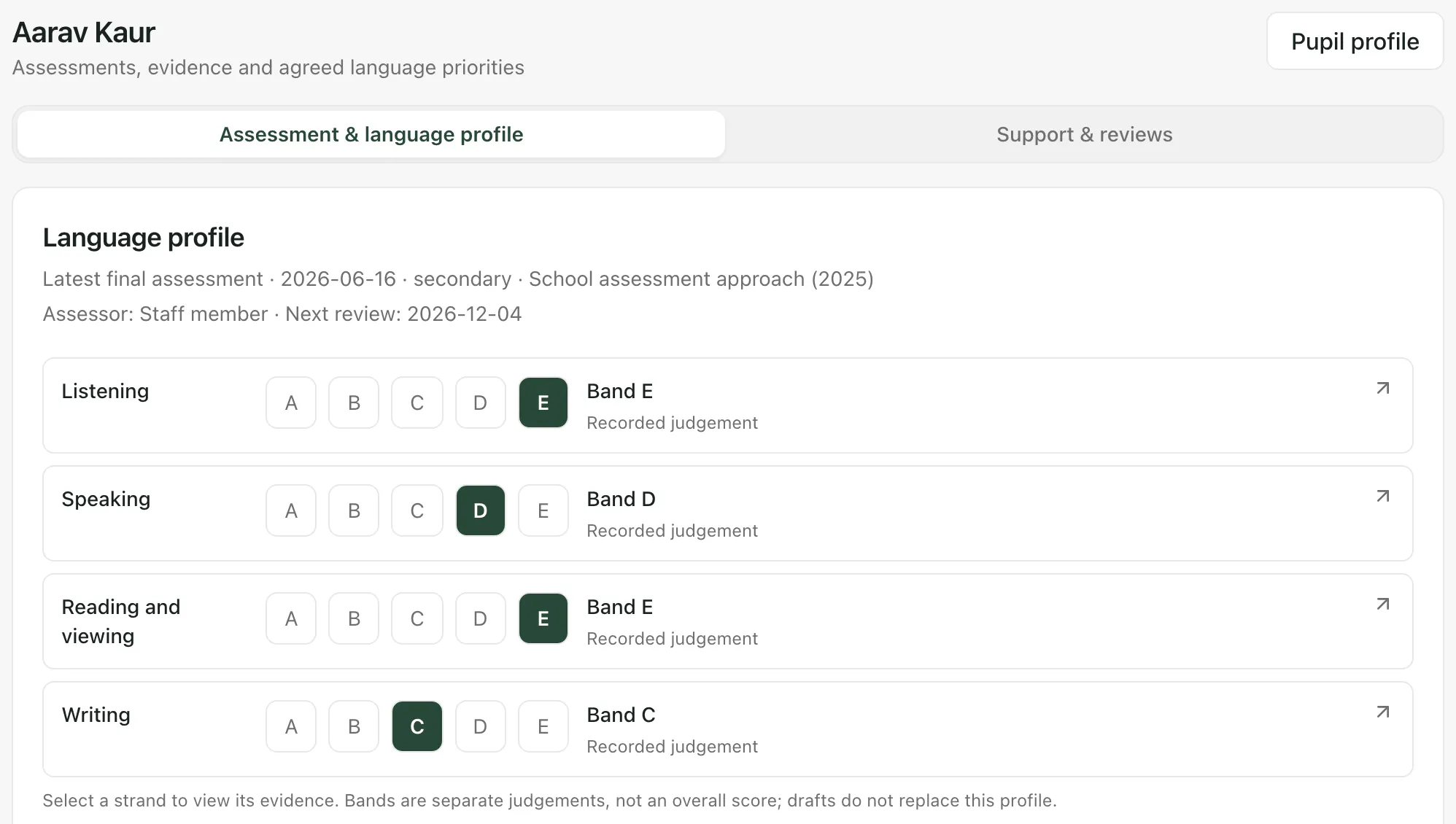This screenshot has height=824, width=1456.
Task: Click selected band C in Writing row
Action: [x=417, y=726]
